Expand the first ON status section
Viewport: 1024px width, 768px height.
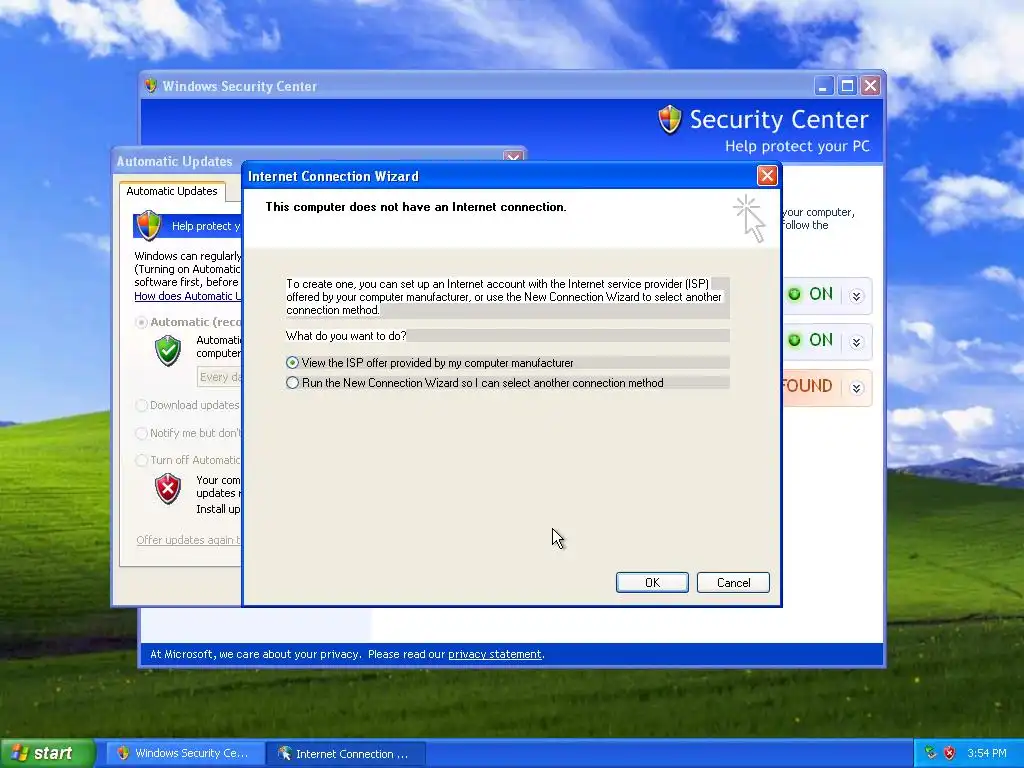(x=856, y=296)
